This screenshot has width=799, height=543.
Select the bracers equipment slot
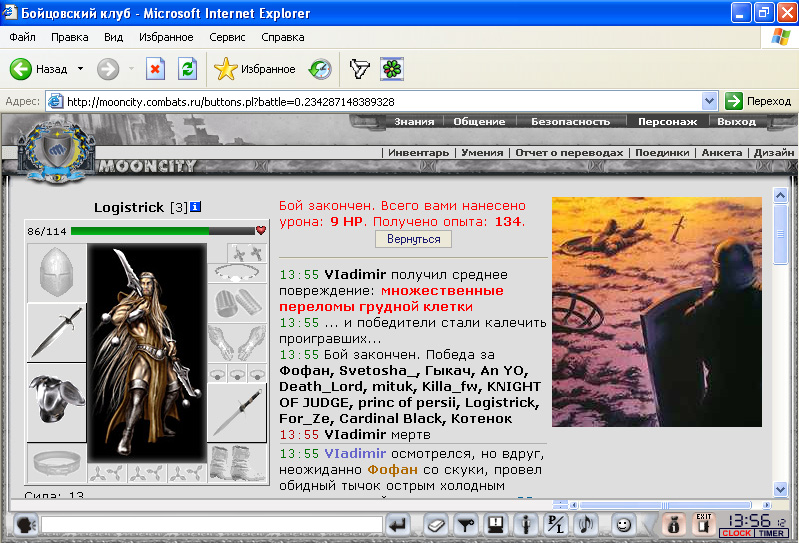237,303
